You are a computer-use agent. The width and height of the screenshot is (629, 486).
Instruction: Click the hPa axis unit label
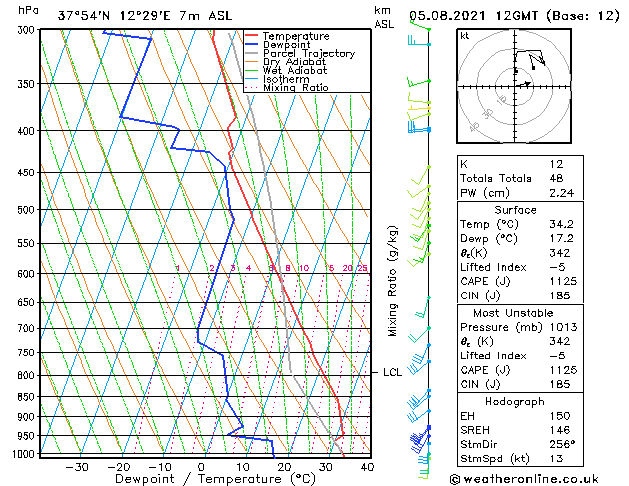pos(28,10)
